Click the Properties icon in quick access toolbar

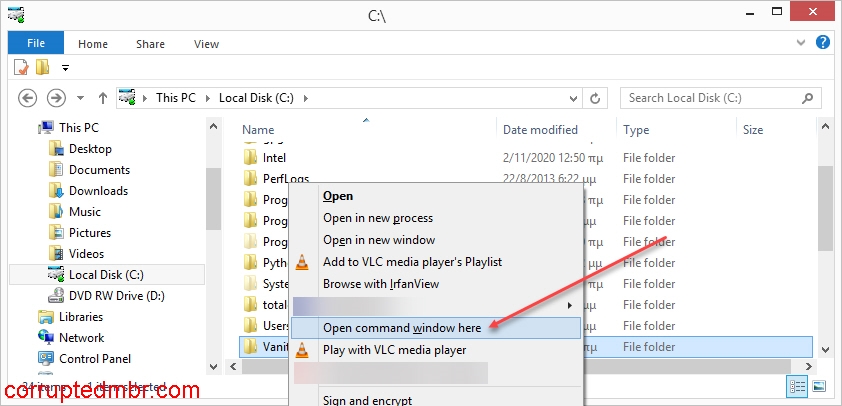[23, 68]
